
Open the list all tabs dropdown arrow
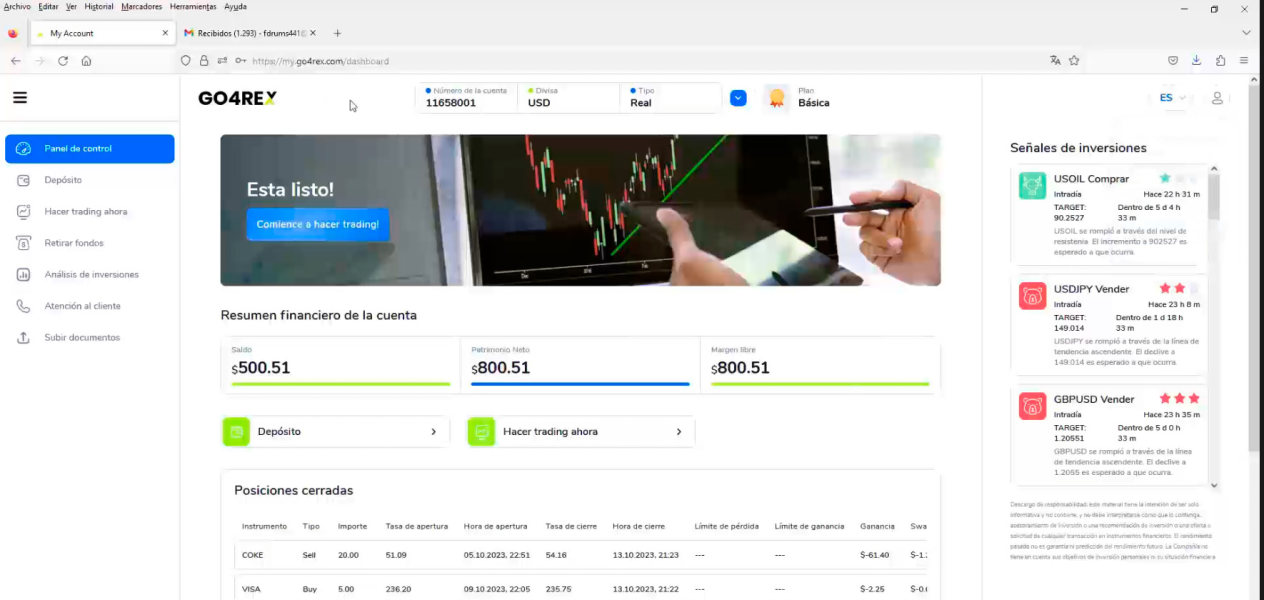coord(1246,33)
